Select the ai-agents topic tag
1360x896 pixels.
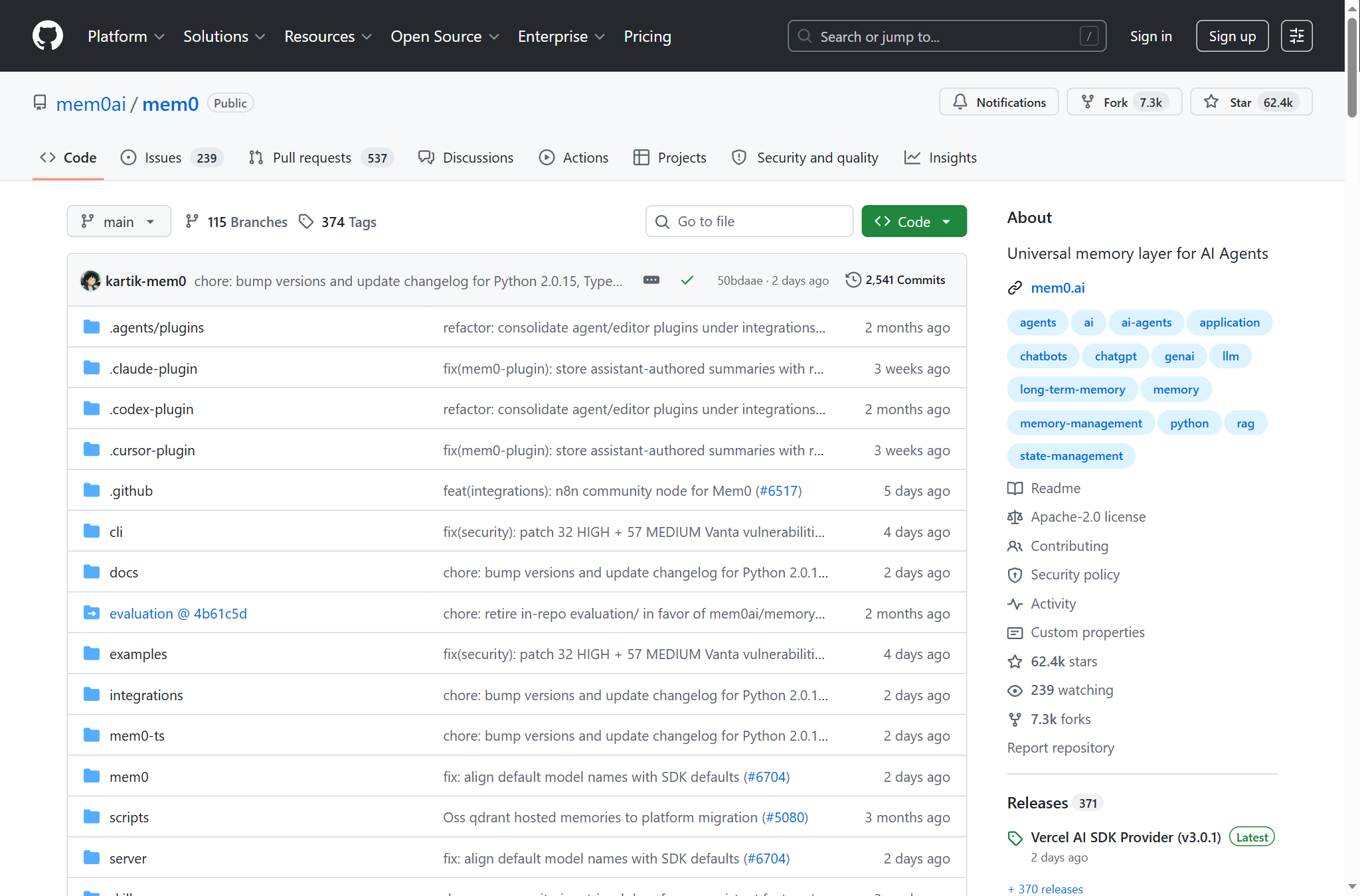point(1146,323)
